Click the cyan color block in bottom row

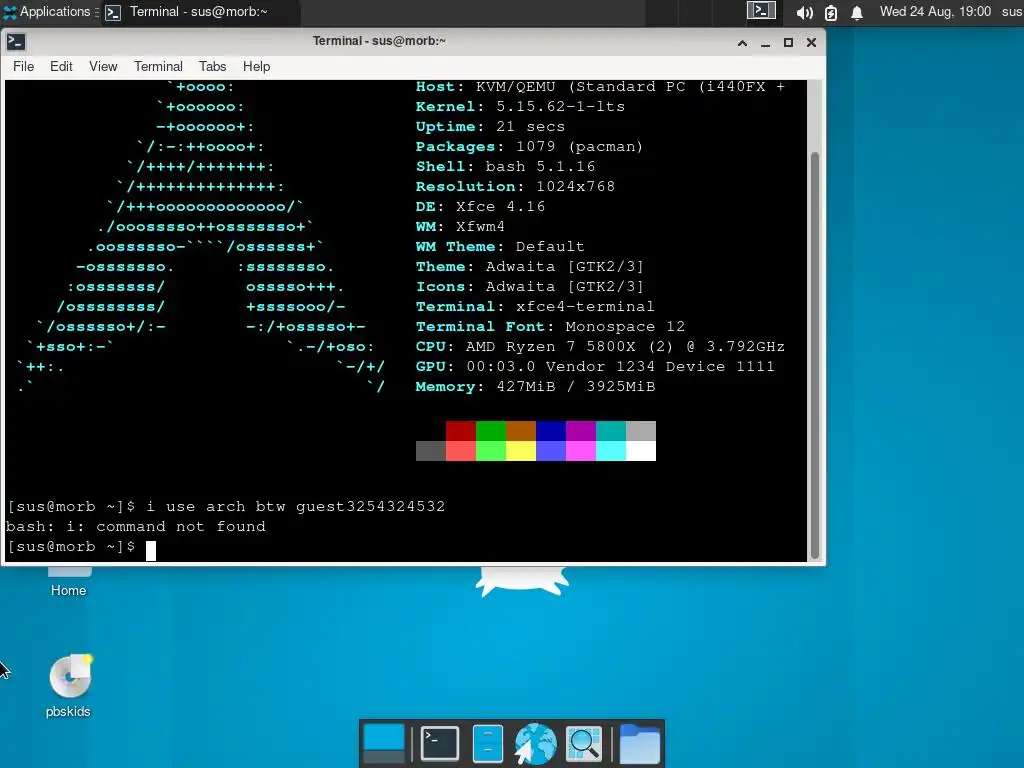(611, 451)
